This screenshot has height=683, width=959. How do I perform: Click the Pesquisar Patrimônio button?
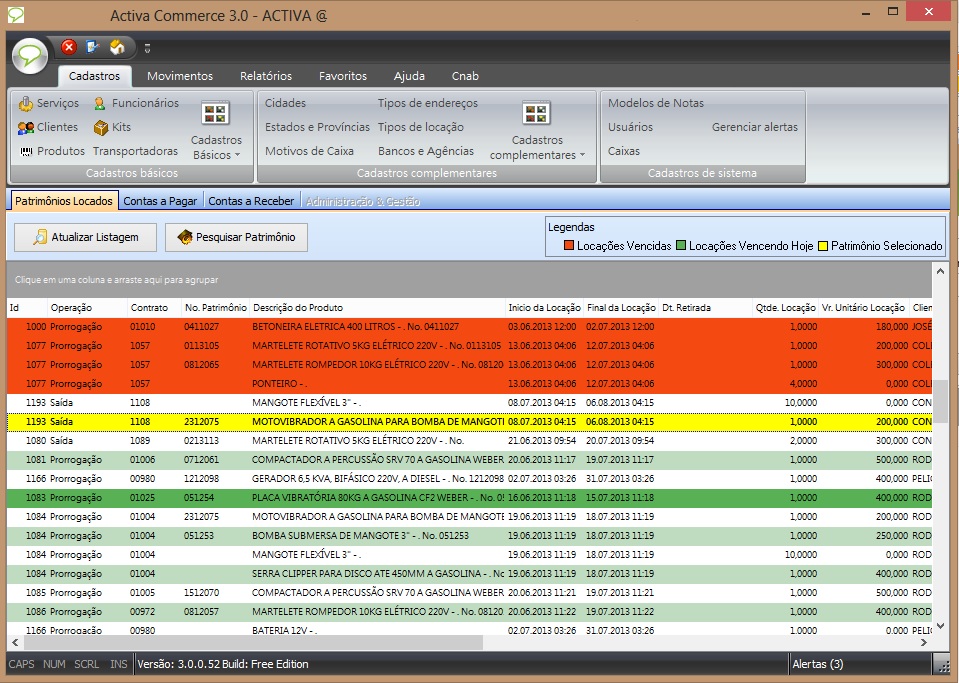(236, 237)
